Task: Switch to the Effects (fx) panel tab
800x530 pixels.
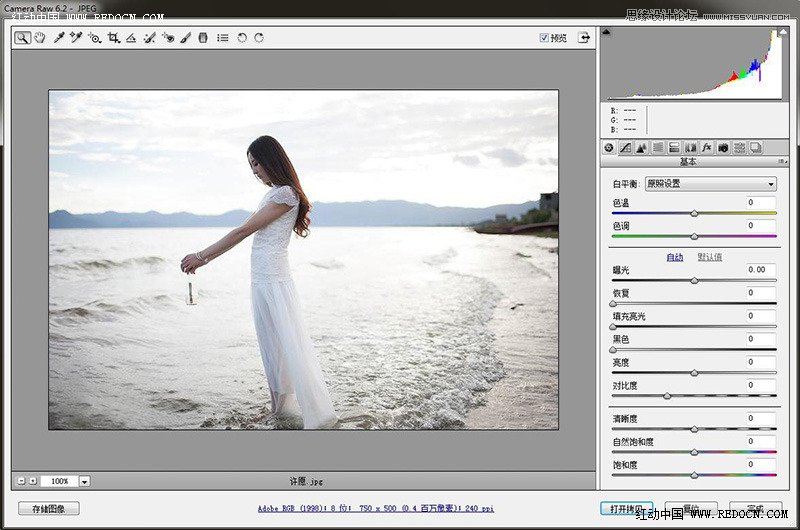Action: [706, 147]
